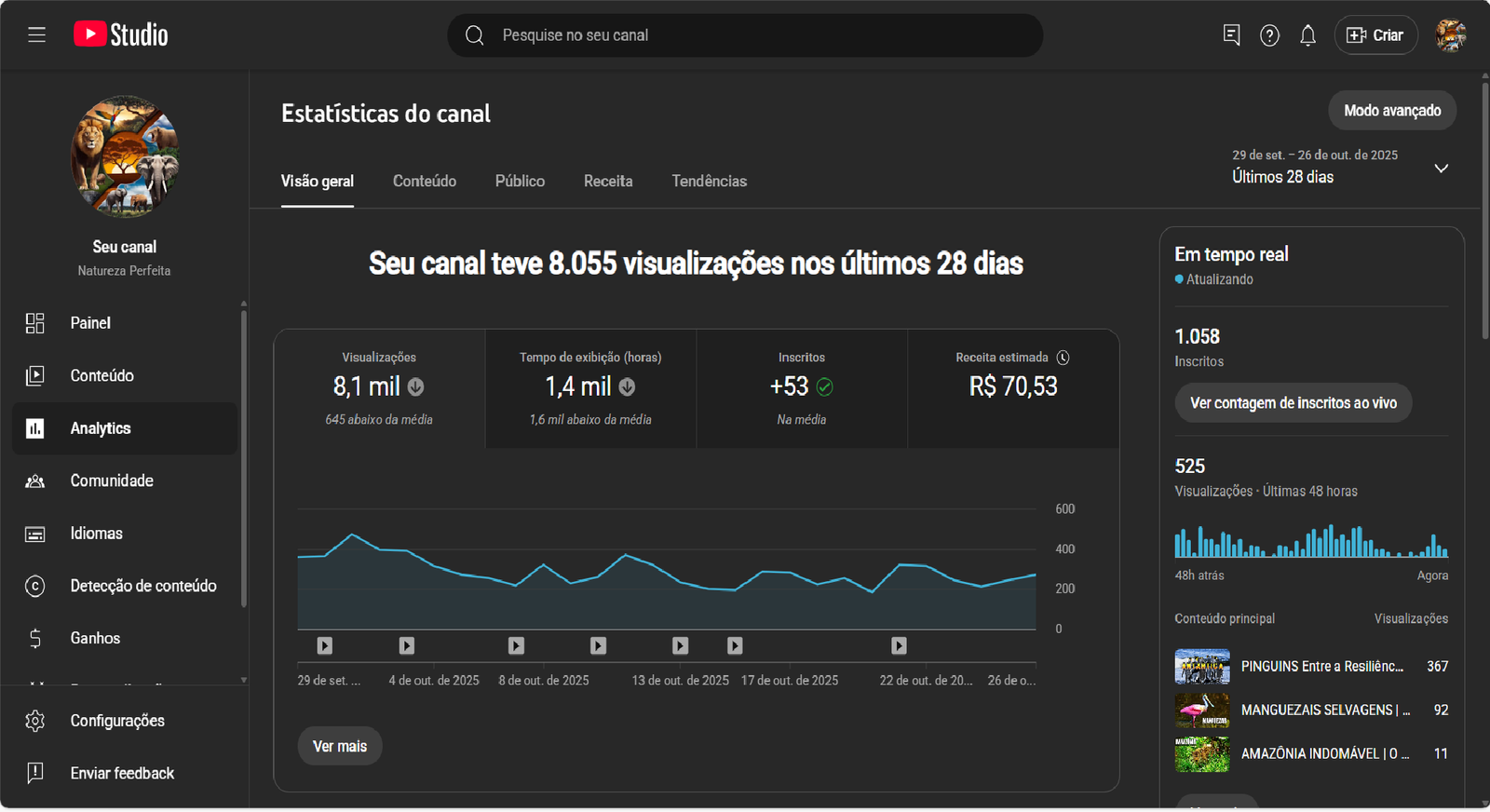
Task: Switch to the Conteúdo analytics tab
Action: [425, 181]
